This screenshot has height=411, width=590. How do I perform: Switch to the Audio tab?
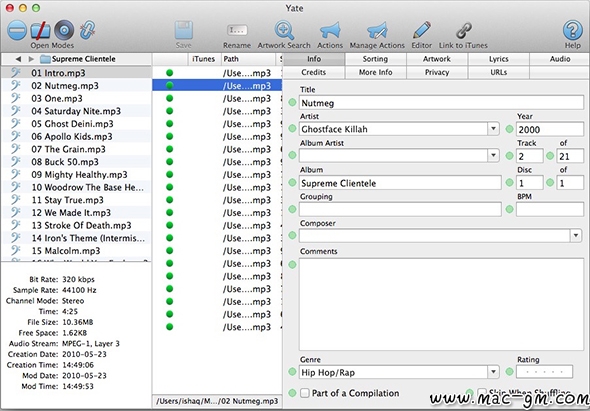point(560,59)
